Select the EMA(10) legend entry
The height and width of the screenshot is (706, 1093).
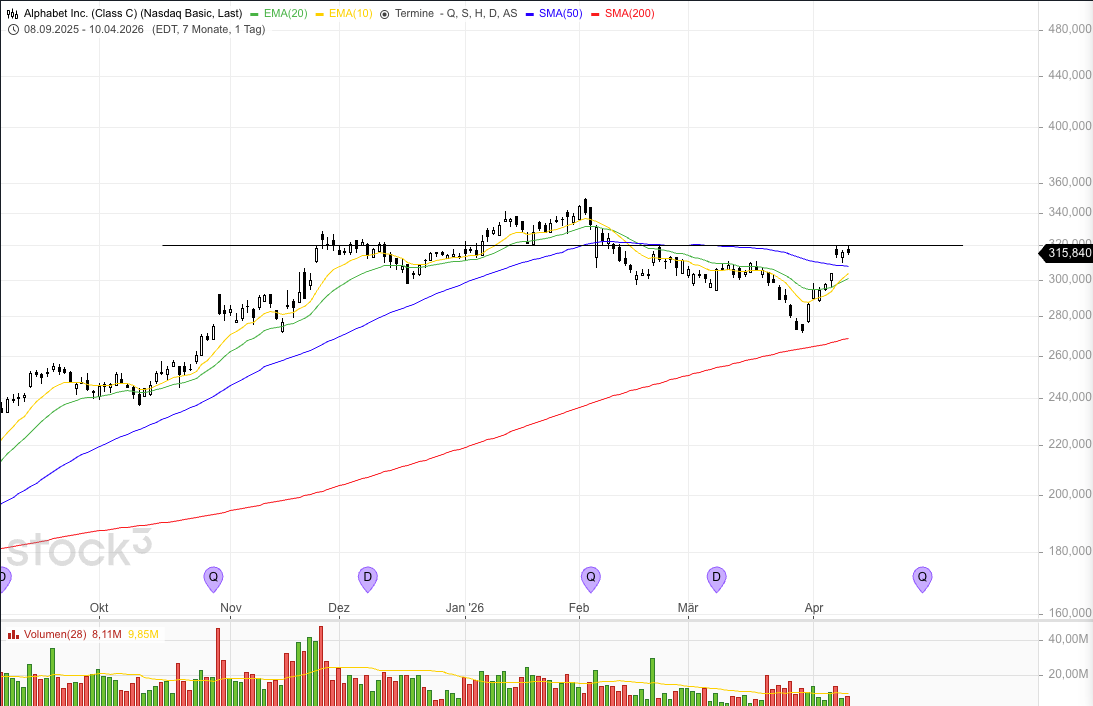coord(344,13)
